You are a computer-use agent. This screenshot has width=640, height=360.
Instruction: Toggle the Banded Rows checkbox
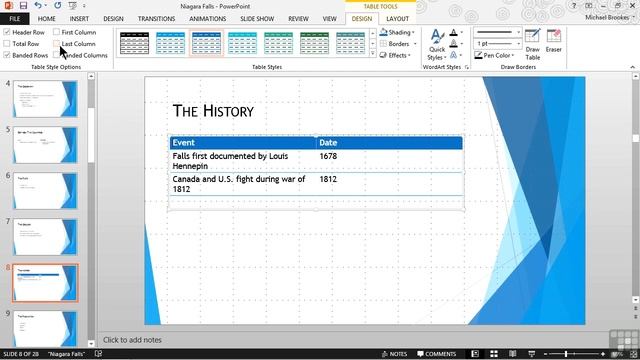point(7,55)
